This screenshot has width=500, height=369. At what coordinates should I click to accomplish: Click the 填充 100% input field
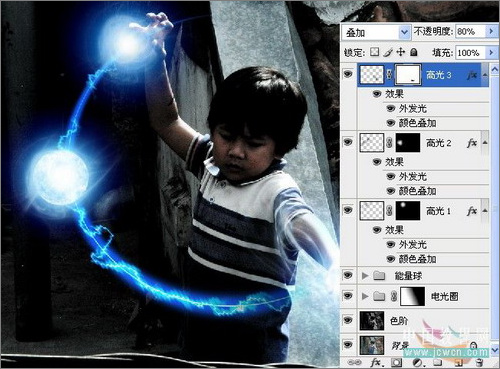click(x=470, y=53)
